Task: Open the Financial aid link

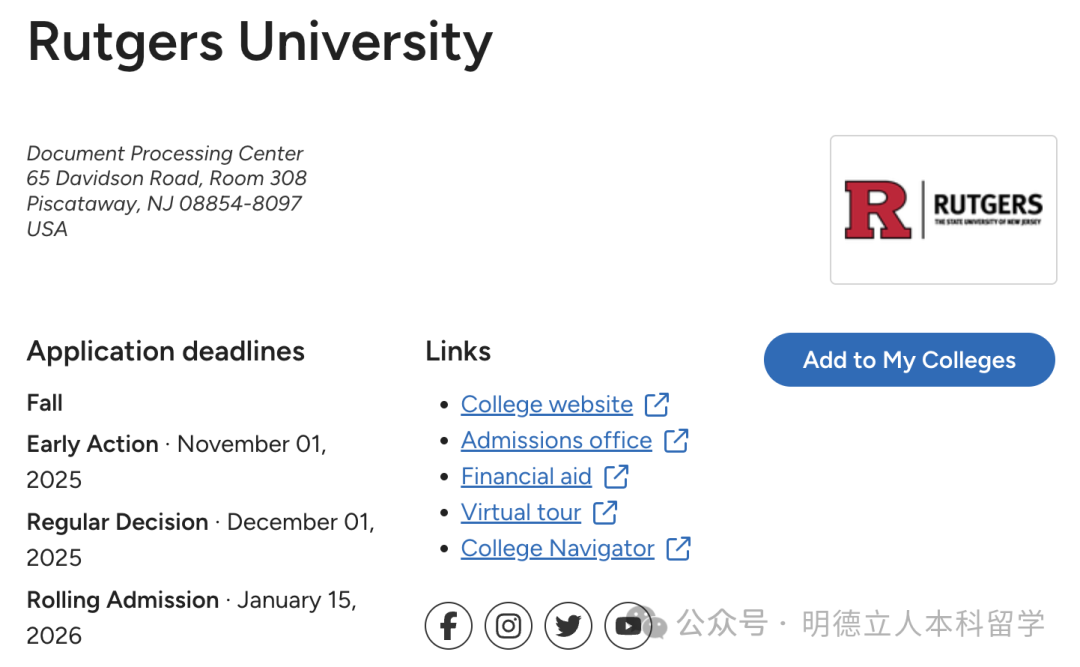Action: (x=526, y=476)
